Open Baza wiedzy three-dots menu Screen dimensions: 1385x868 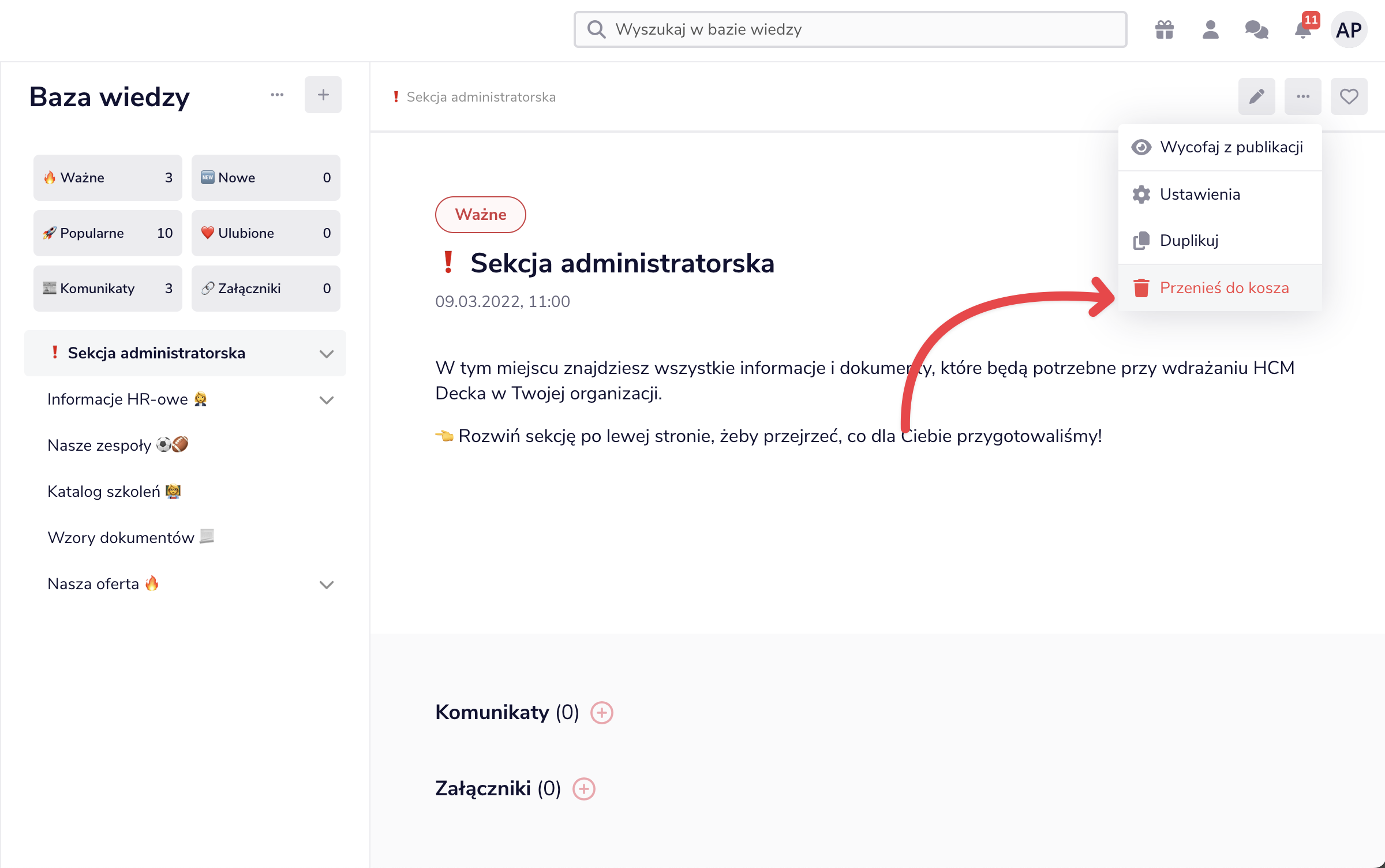[277, 95]
